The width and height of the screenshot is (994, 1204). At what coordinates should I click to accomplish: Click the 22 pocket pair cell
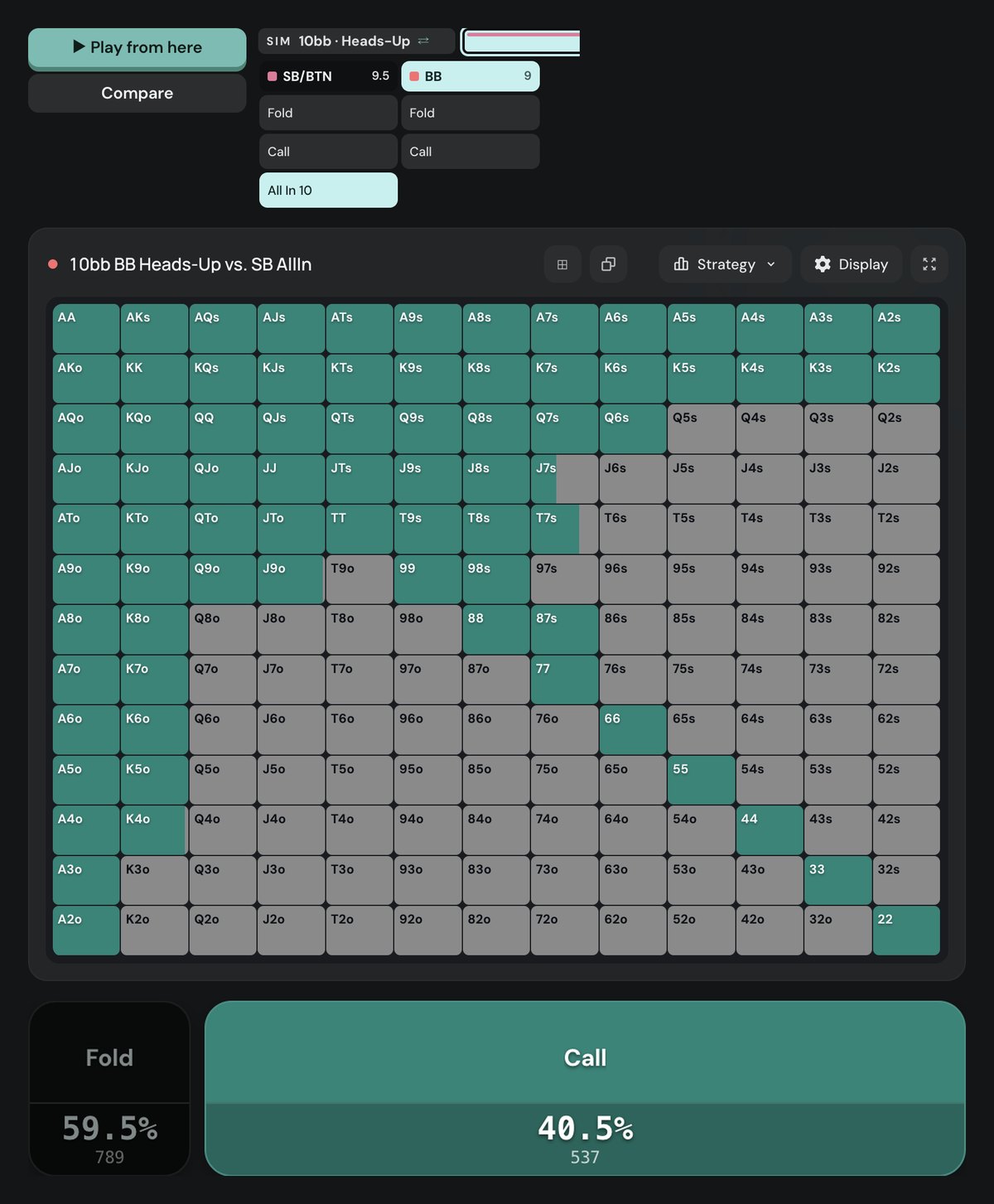[x=906, y=930]
